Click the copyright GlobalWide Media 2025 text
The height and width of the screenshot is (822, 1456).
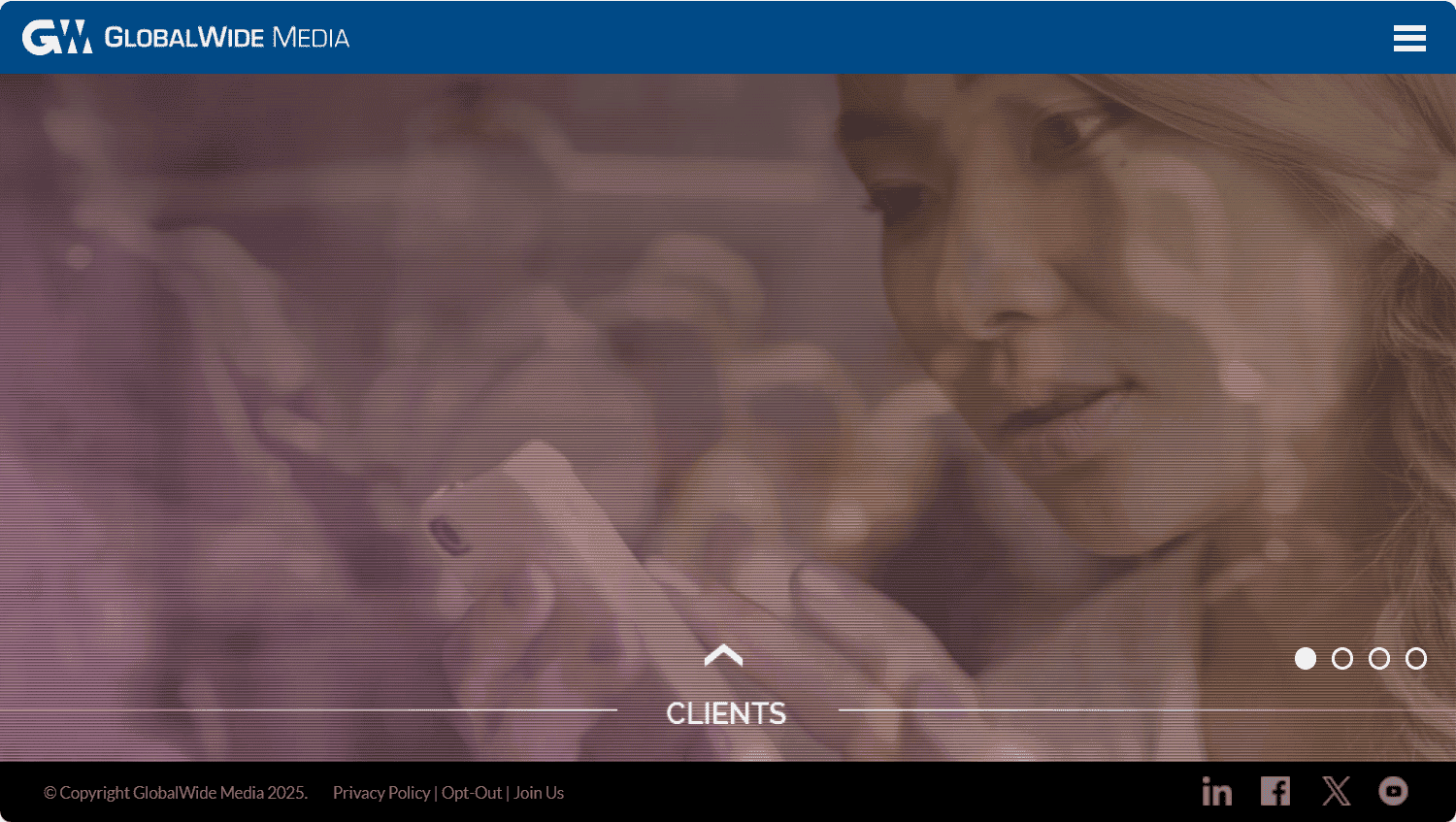click(176, 793)
